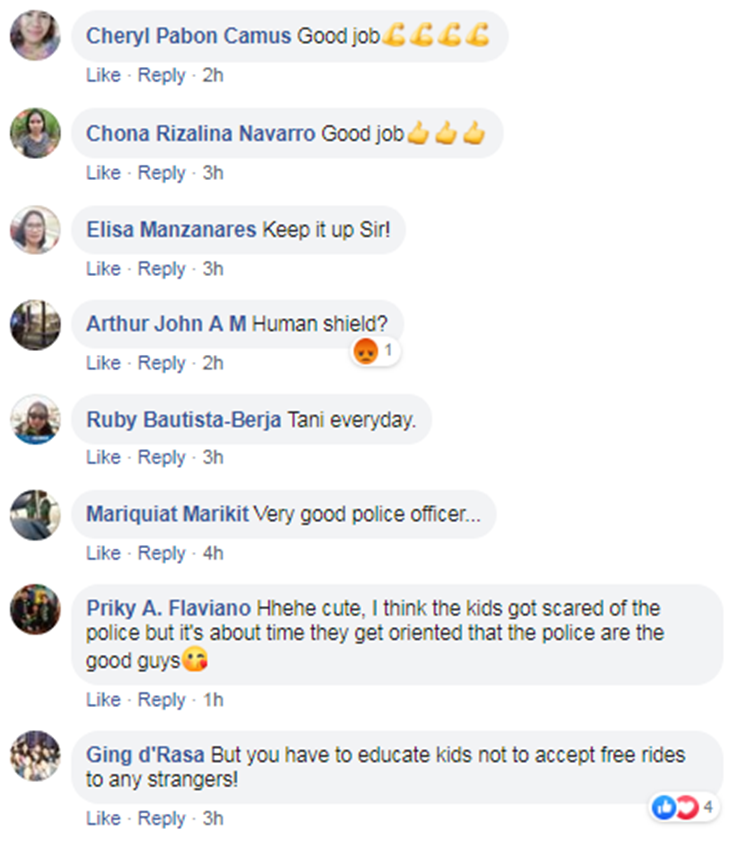The height and width of the screenshot is (848, 750).
Task: Like Elisa Manzanares's Keep it up comment
Action: click(x=103, y=269)
